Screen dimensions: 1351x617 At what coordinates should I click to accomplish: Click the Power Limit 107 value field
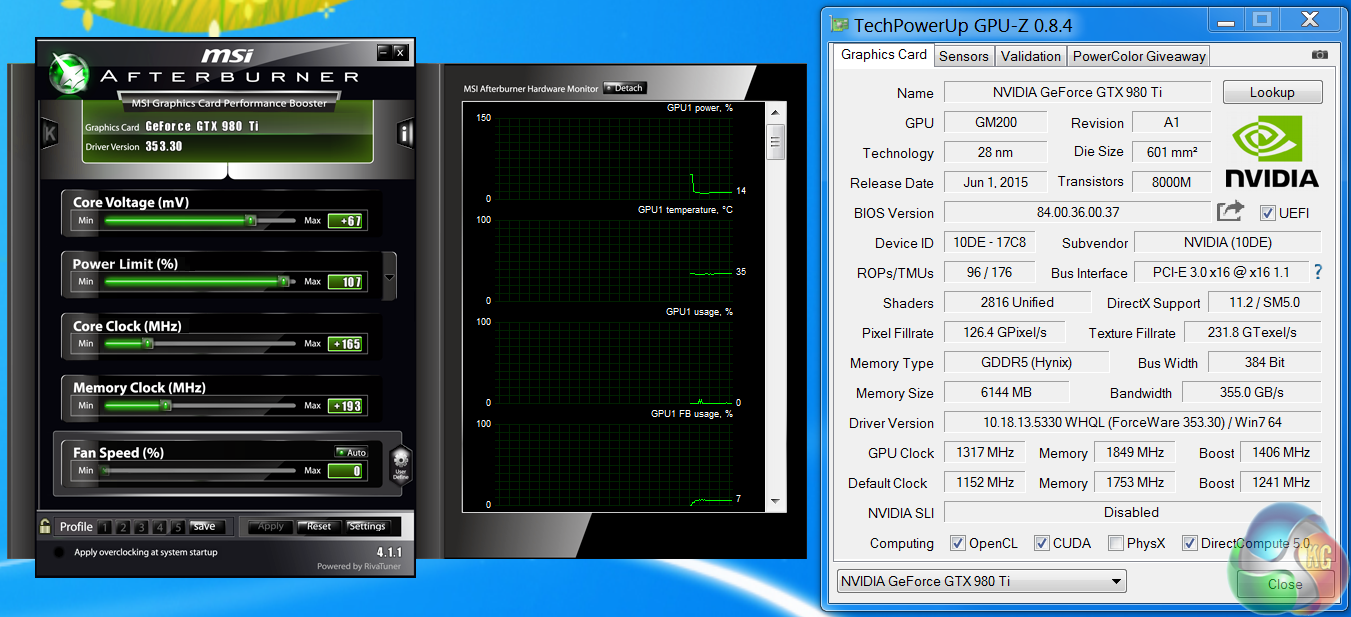tap(345, 283)
